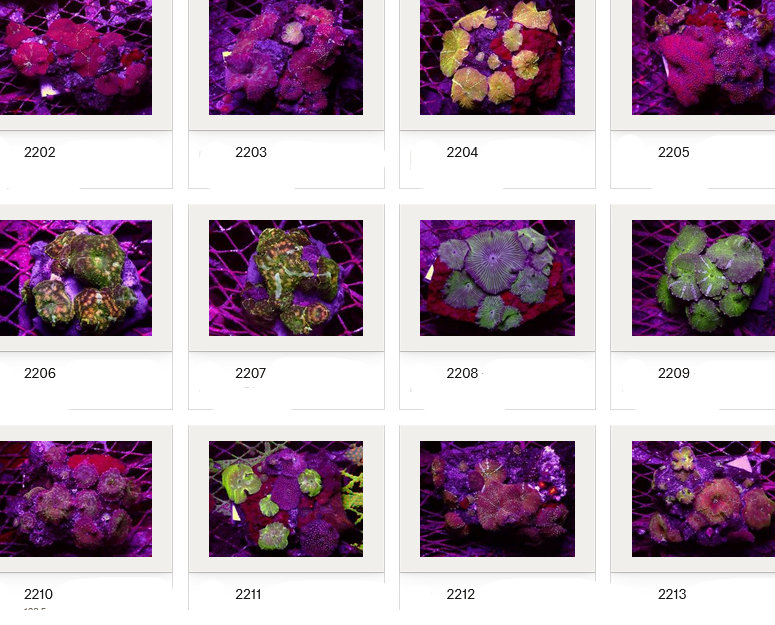
Task: Open the striped gray-green coral image 2208
Action: click(x=497, y=278)
